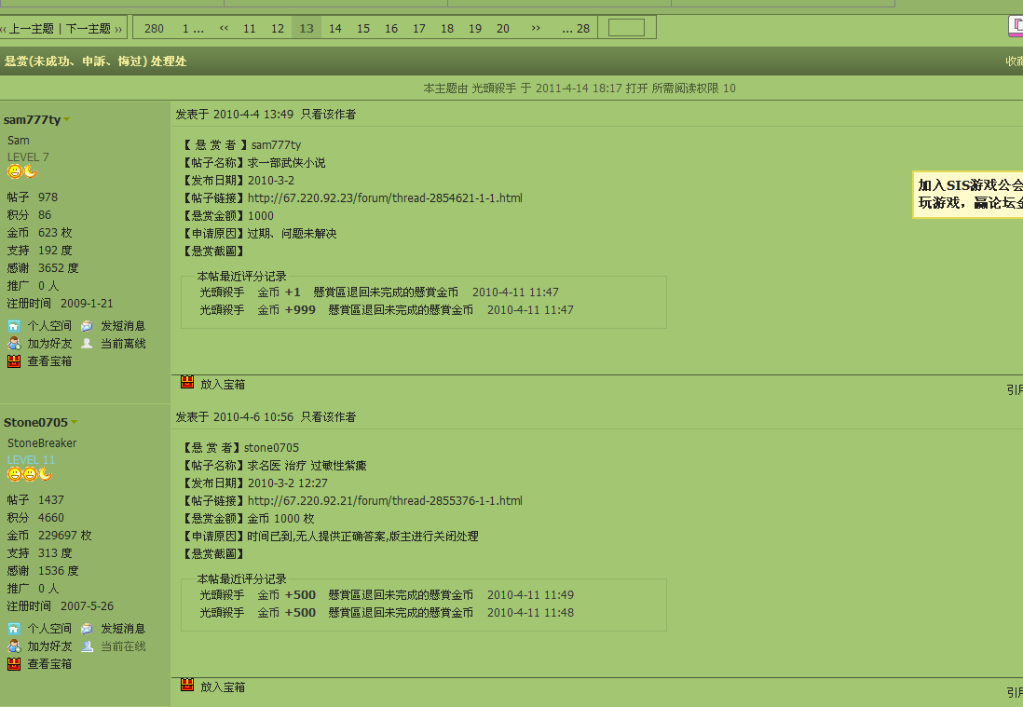Click Stone0705's add friend icon
Screen dimensions: 1023x707
coord(14,646)
